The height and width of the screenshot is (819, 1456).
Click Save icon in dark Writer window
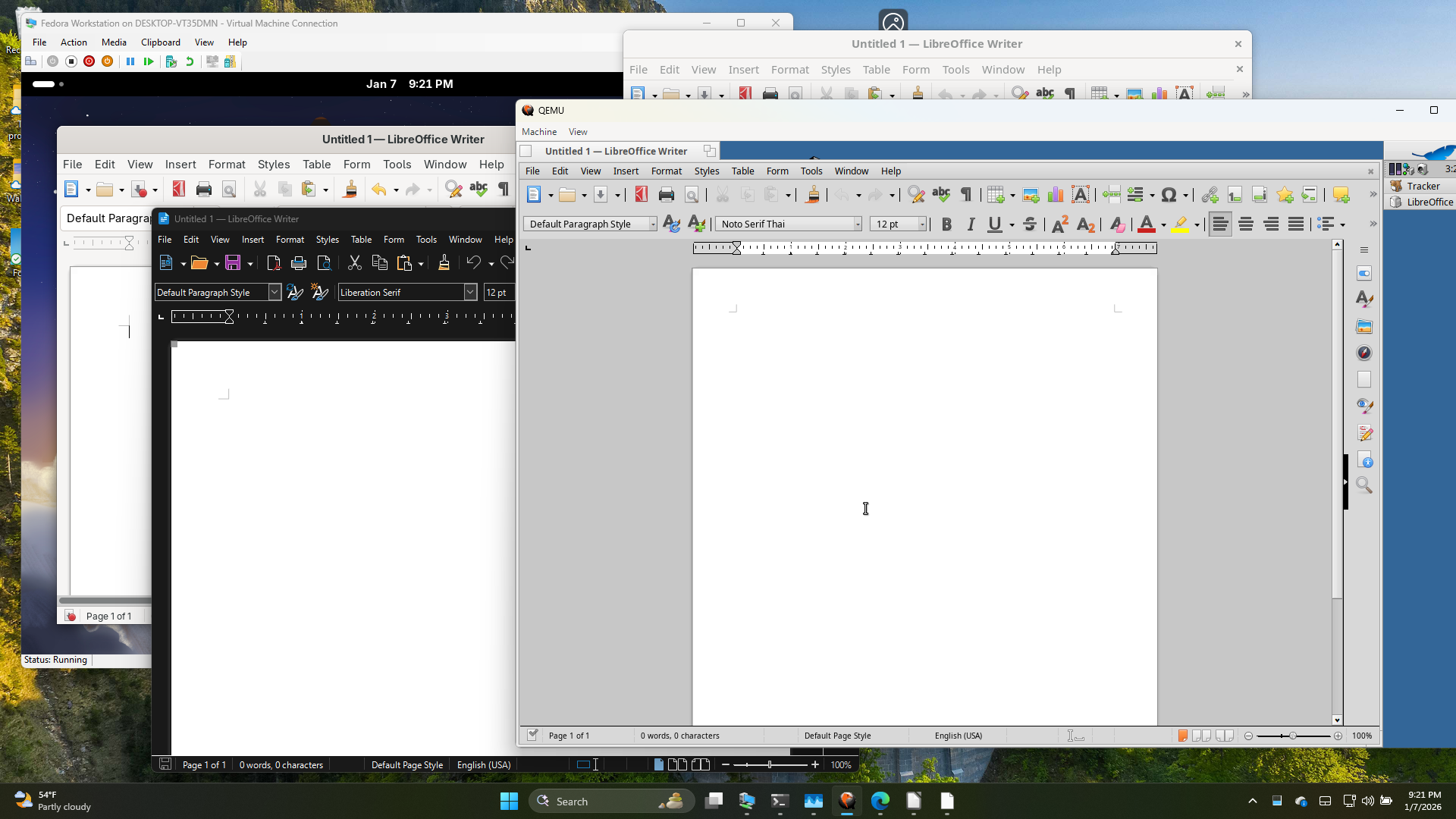(x=233, y=263)
